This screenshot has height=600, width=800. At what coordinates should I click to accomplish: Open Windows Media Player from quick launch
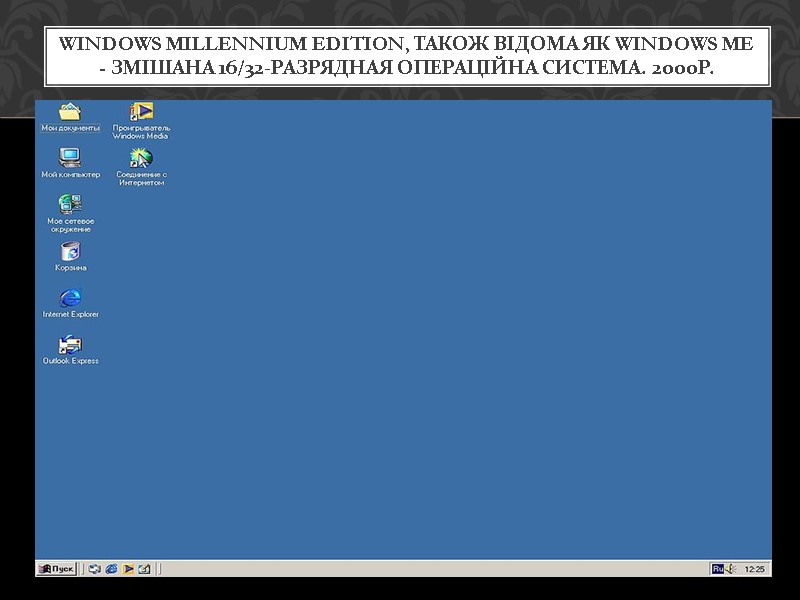point(128,567)
